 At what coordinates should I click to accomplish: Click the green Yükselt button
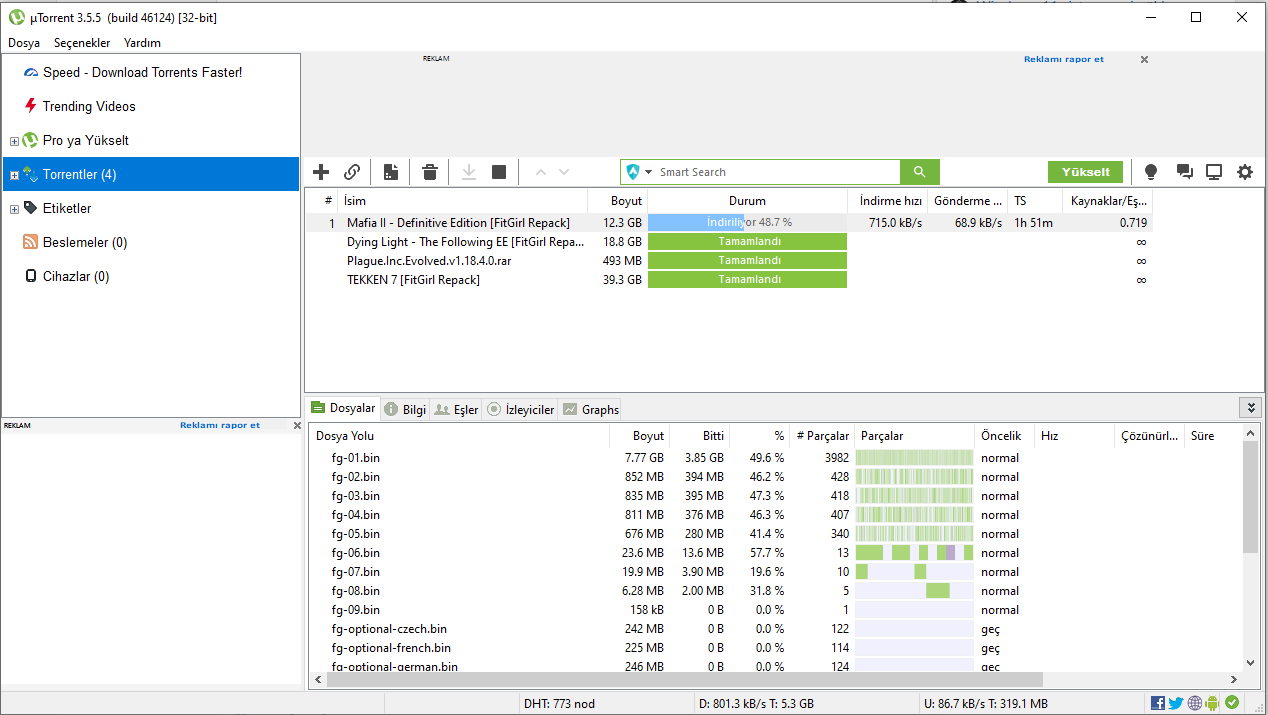tap(1086, 172)
